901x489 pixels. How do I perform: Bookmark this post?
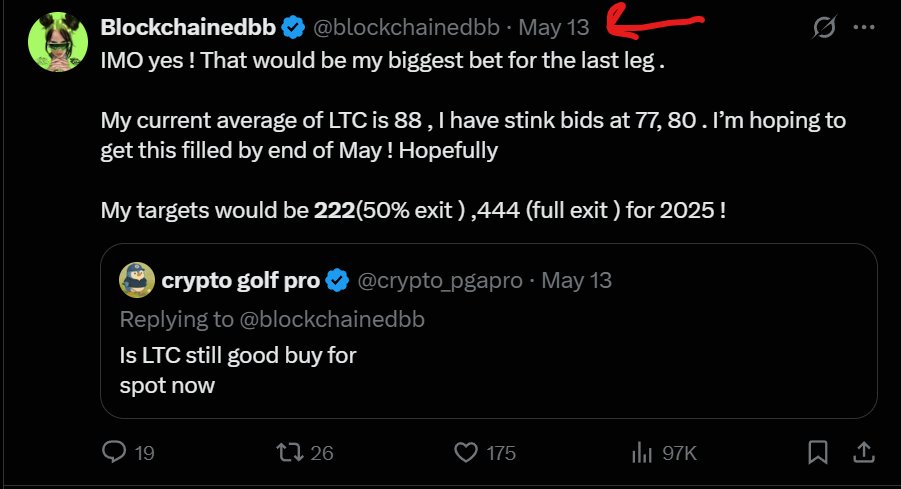coord(818,453)
